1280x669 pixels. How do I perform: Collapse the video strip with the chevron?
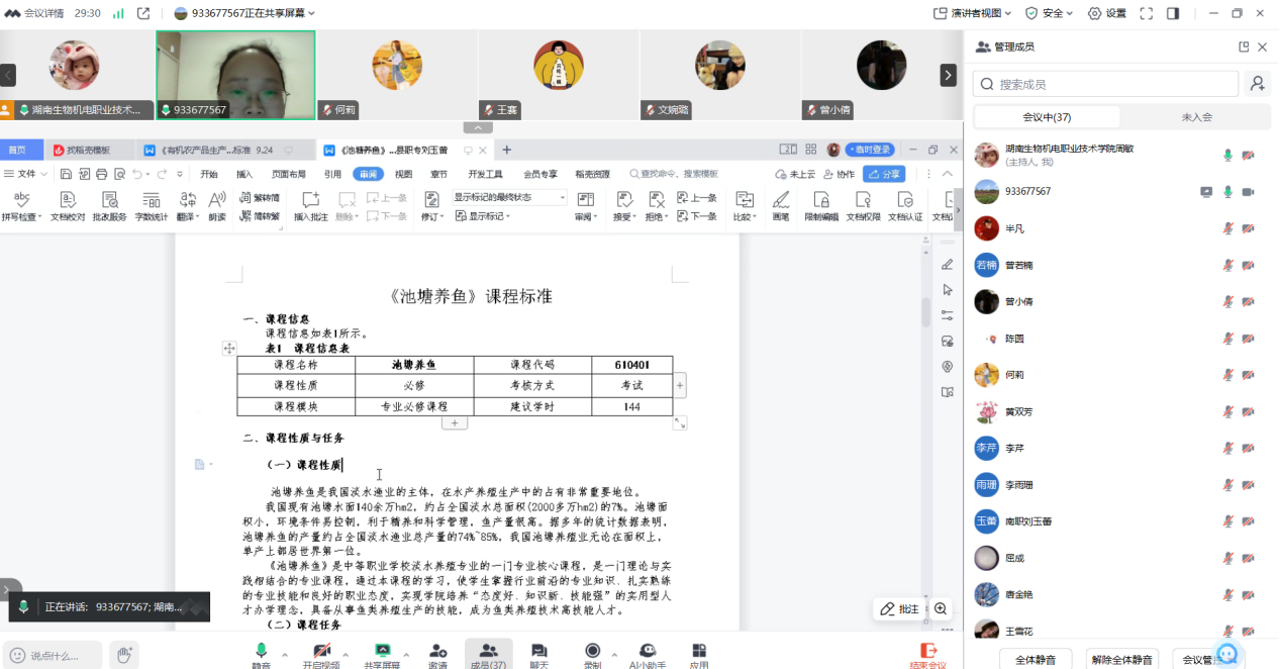click(477, 128)
